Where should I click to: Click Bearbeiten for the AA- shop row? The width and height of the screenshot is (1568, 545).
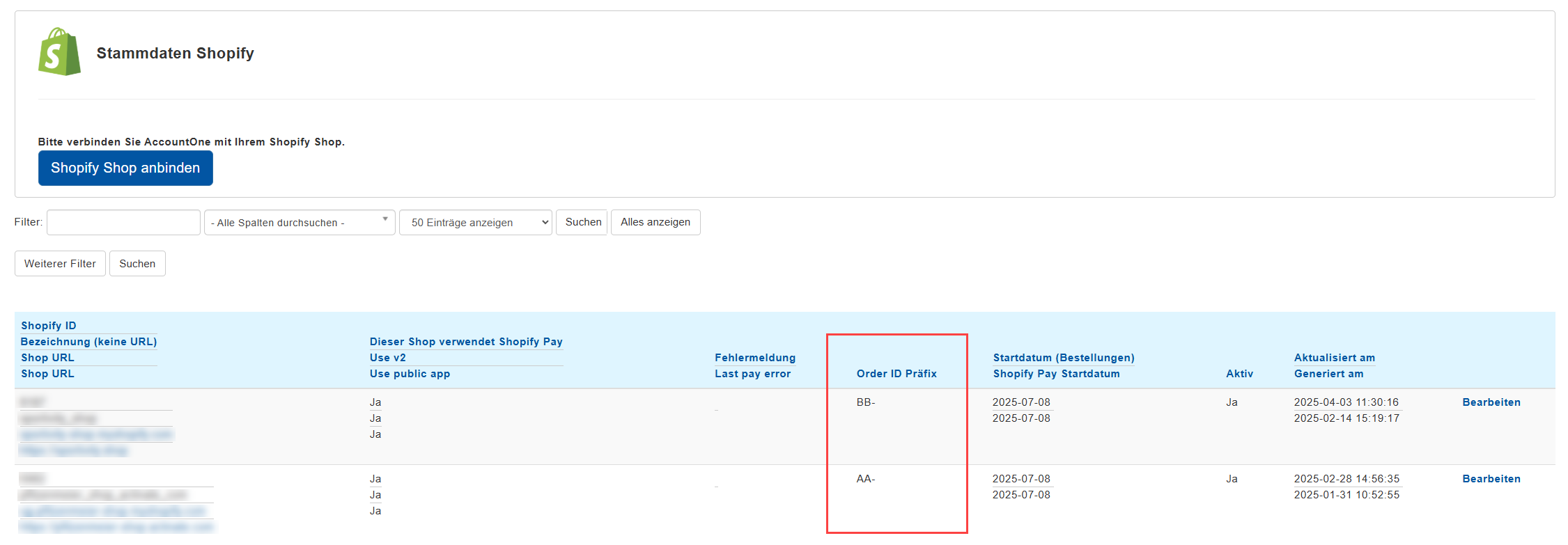coord(1491,479)
